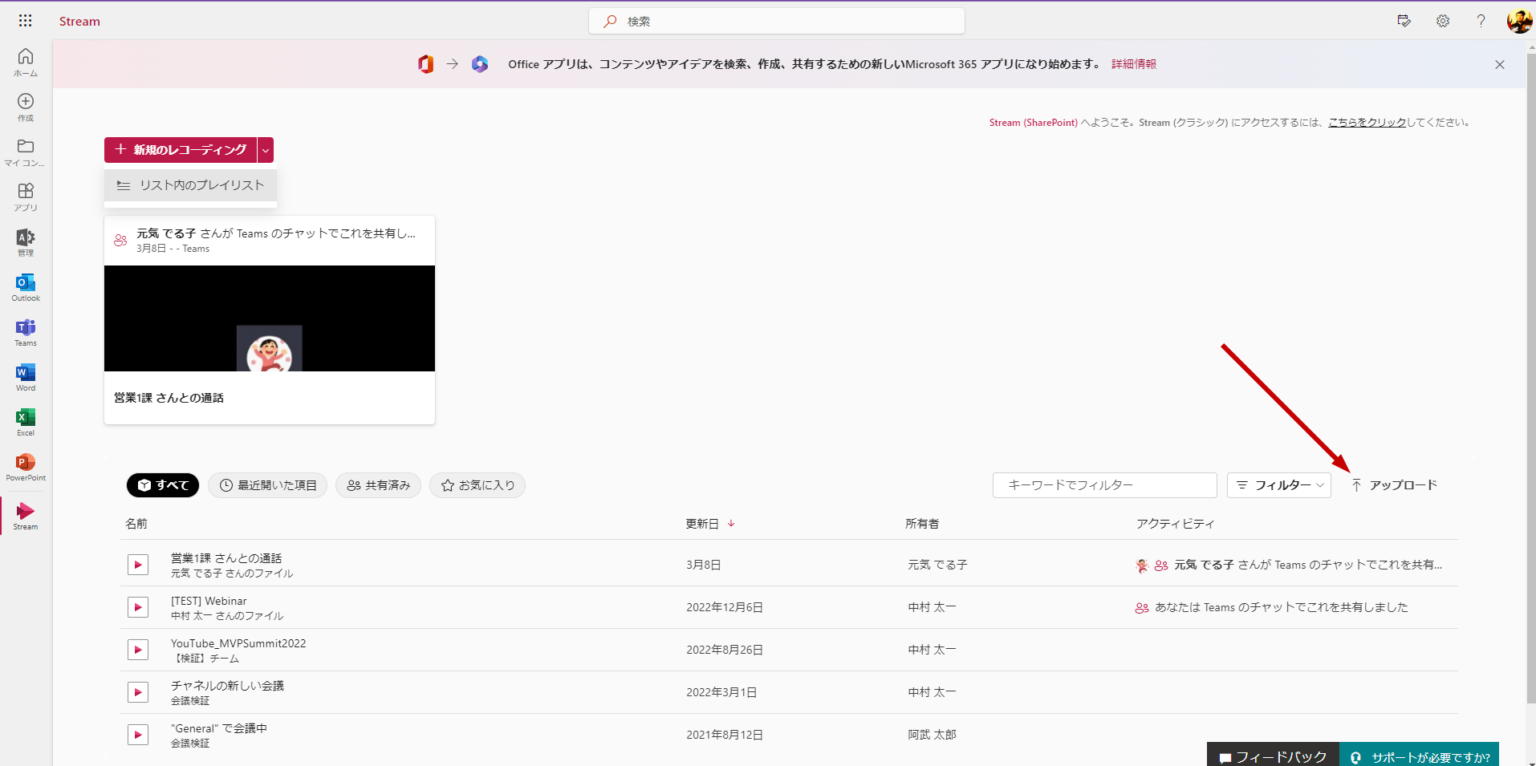Play the [TEST] Webinar video icon
This screenshot has width=1536, height=766.
click(x=138, y=607)
